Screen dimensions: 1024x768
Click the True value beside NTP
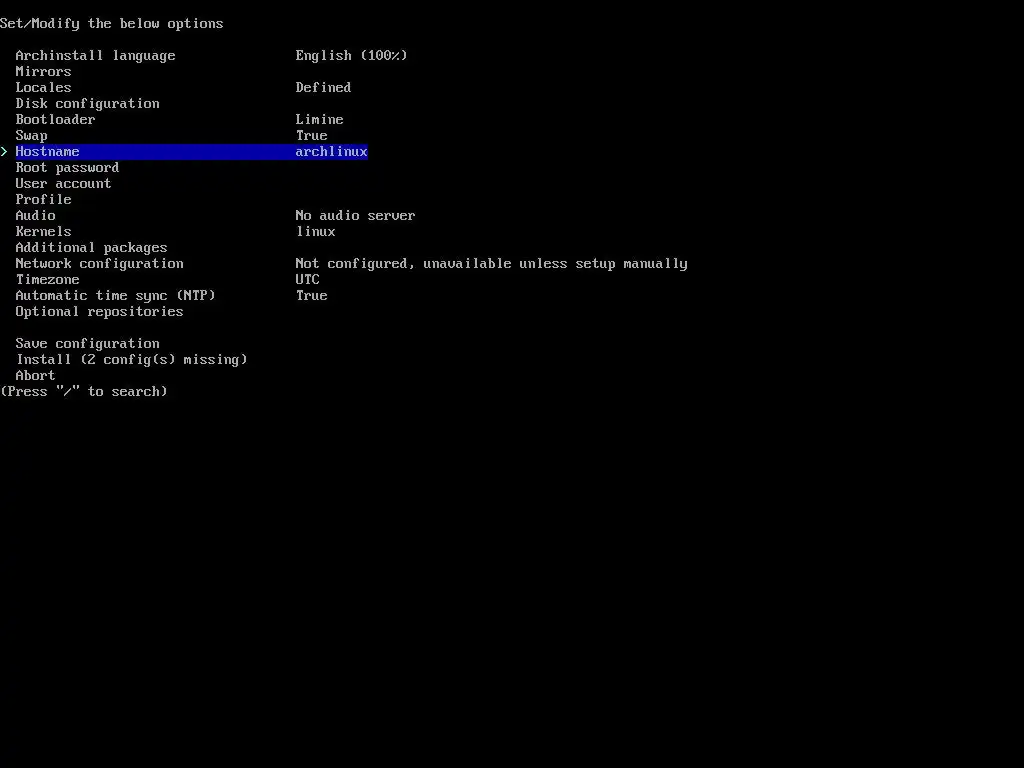312,295
